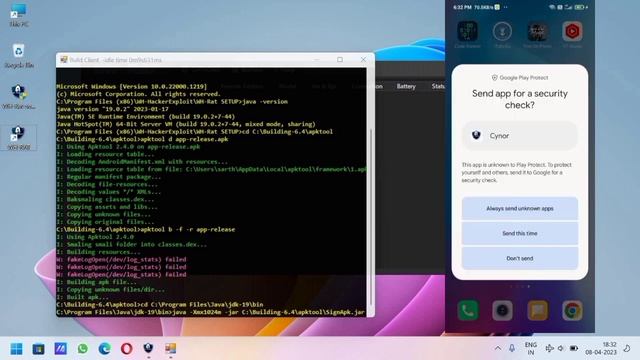Open the Recycle Bin desktop icon

pos(18,56)
